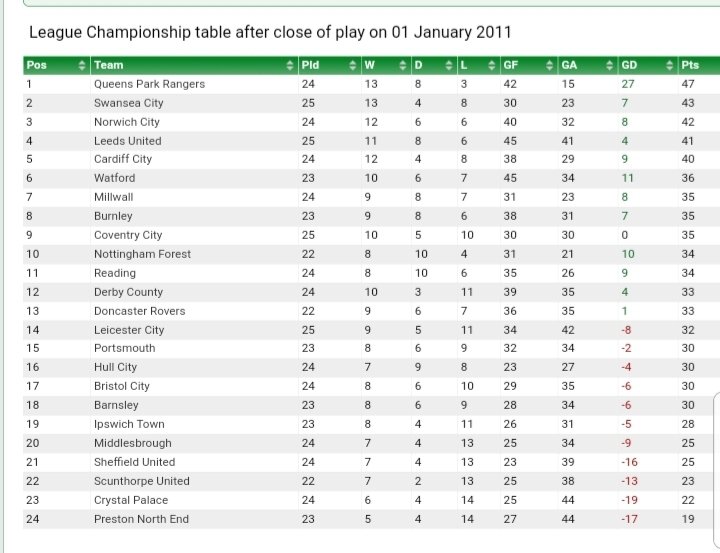Click the League Championship table heading
The height and width of the screenshot is (553, 720).
point(270,33)
